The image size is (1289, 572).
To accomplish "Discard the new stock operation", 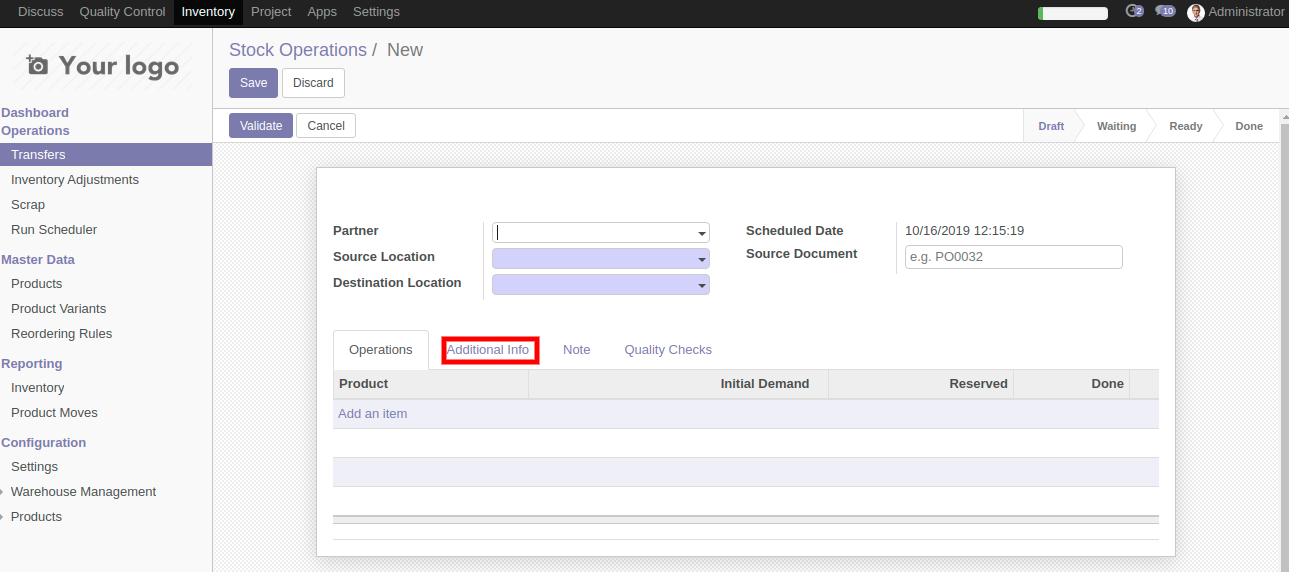I will (313, 83).
